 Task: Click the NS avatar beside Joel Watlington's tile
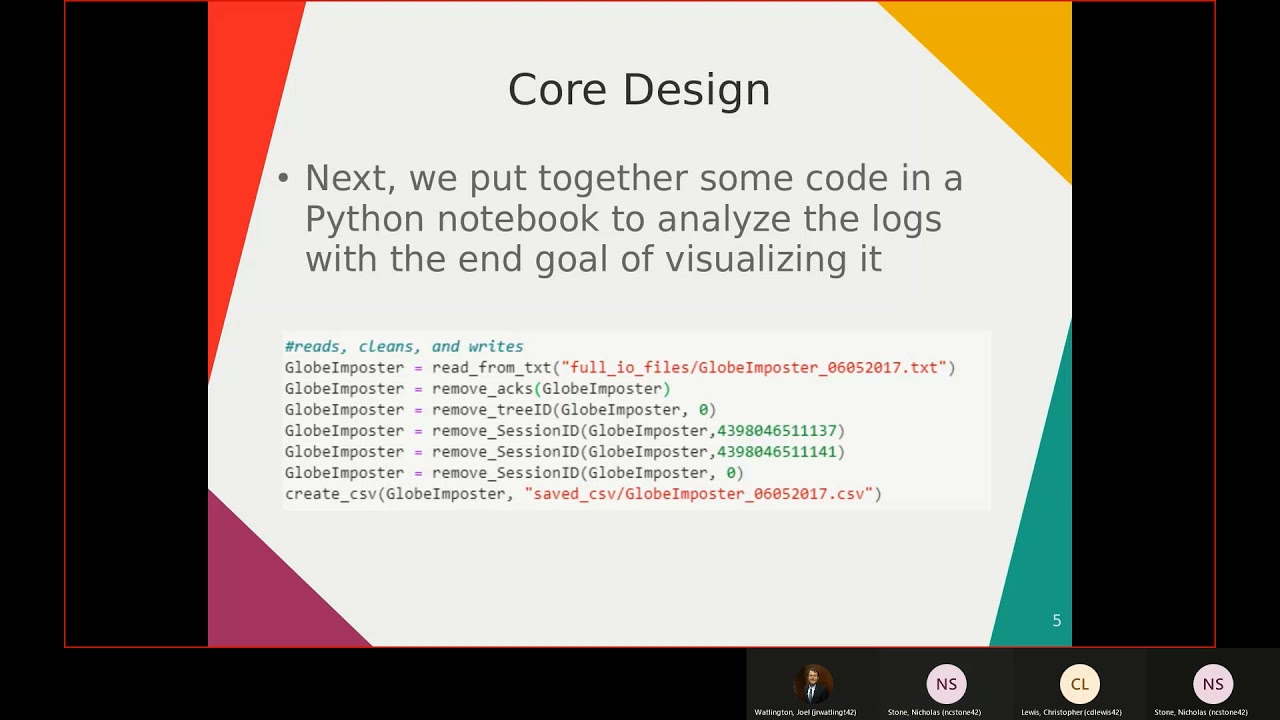coord(946,684)
